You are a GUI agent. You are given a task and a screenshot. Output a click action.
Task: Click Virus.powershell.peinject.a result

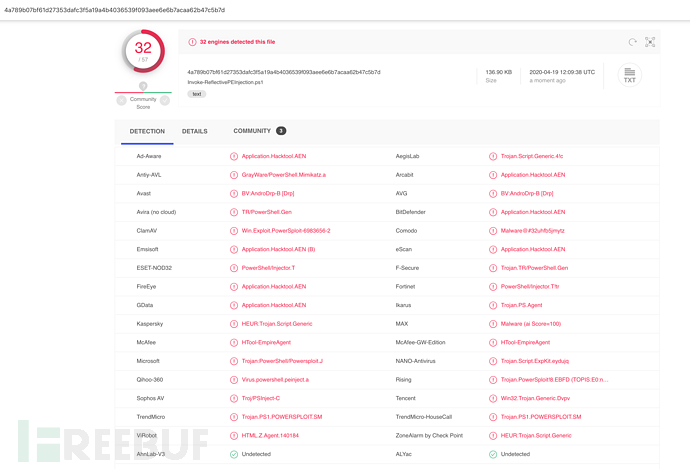click(275, 380)
